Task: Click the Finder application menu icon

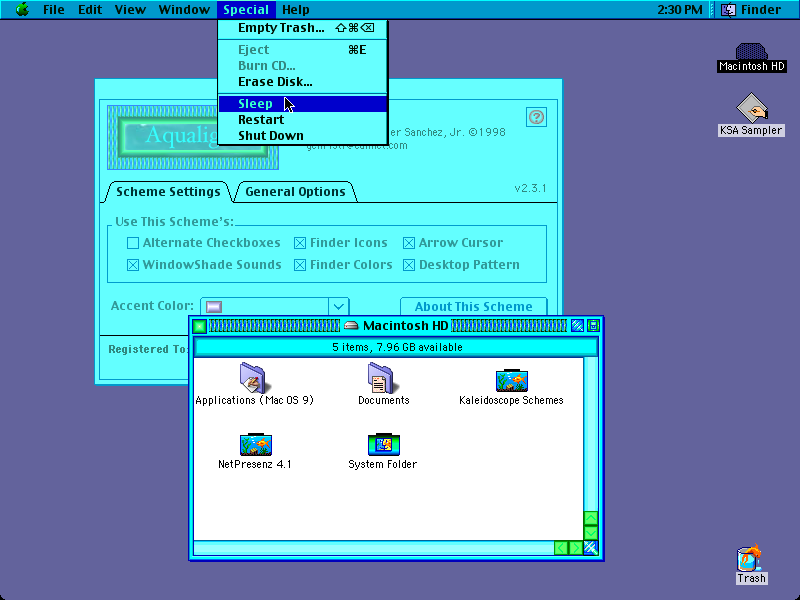Action: coord(729,9)
